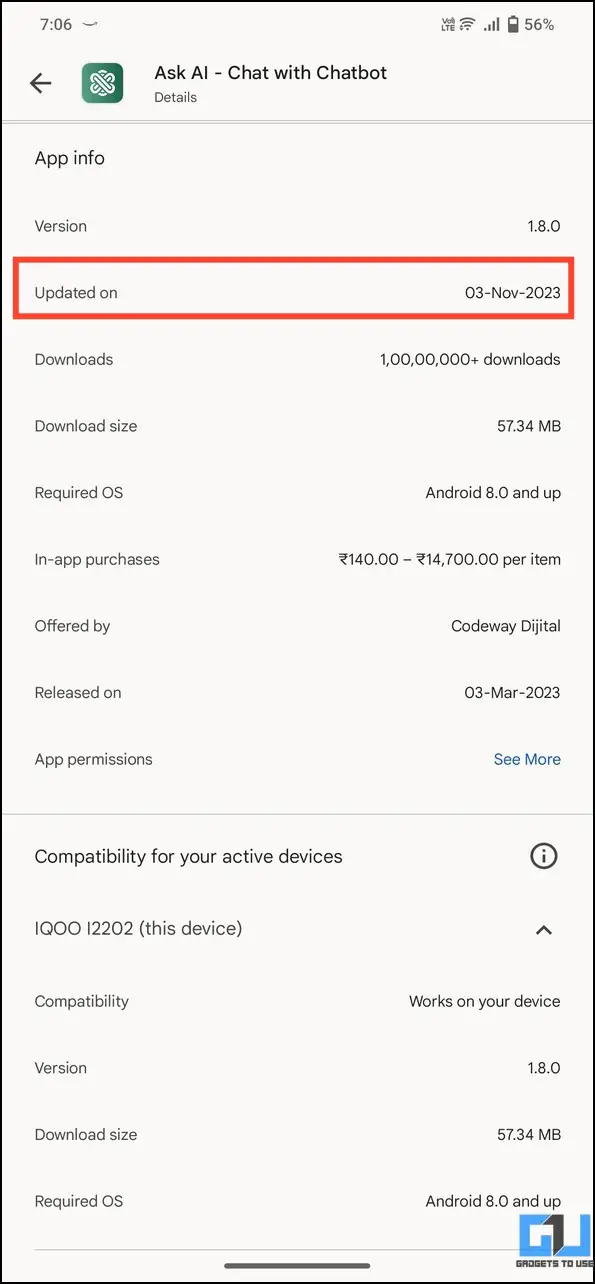Viewport: 595px width, 1284px height.
Task: Tap the back arrow icon
Action: (x=40, y=83)
